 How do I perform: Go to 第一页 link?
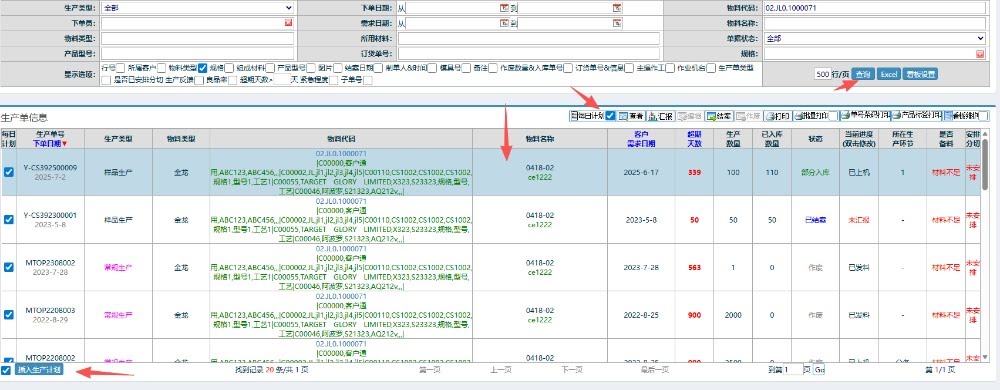coord(430,370)
